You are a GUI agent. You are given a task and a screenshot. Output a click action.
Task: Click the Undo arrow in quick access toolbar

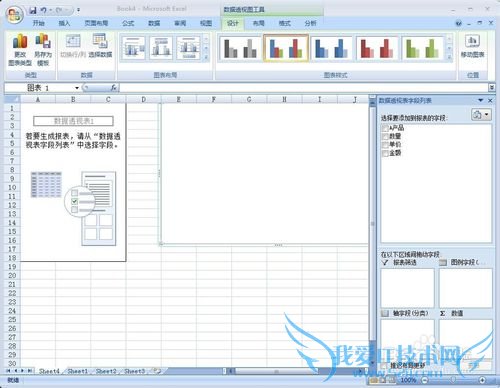click(44, 10)
